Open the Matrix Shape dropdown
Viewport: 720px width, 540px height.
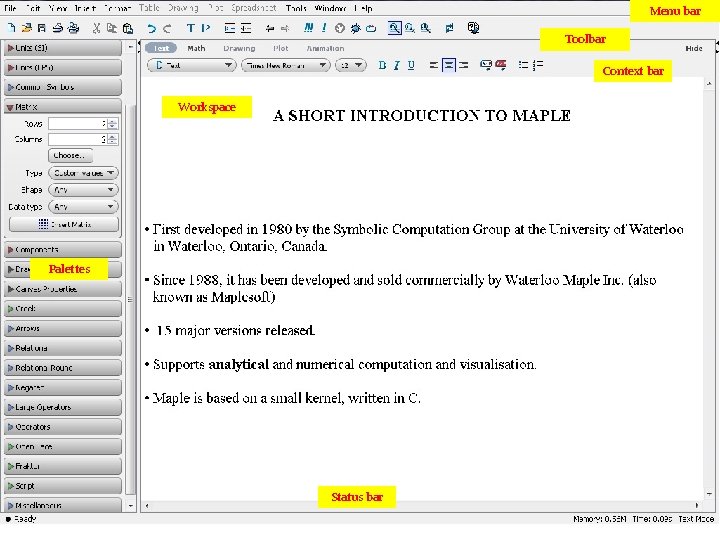83,190
